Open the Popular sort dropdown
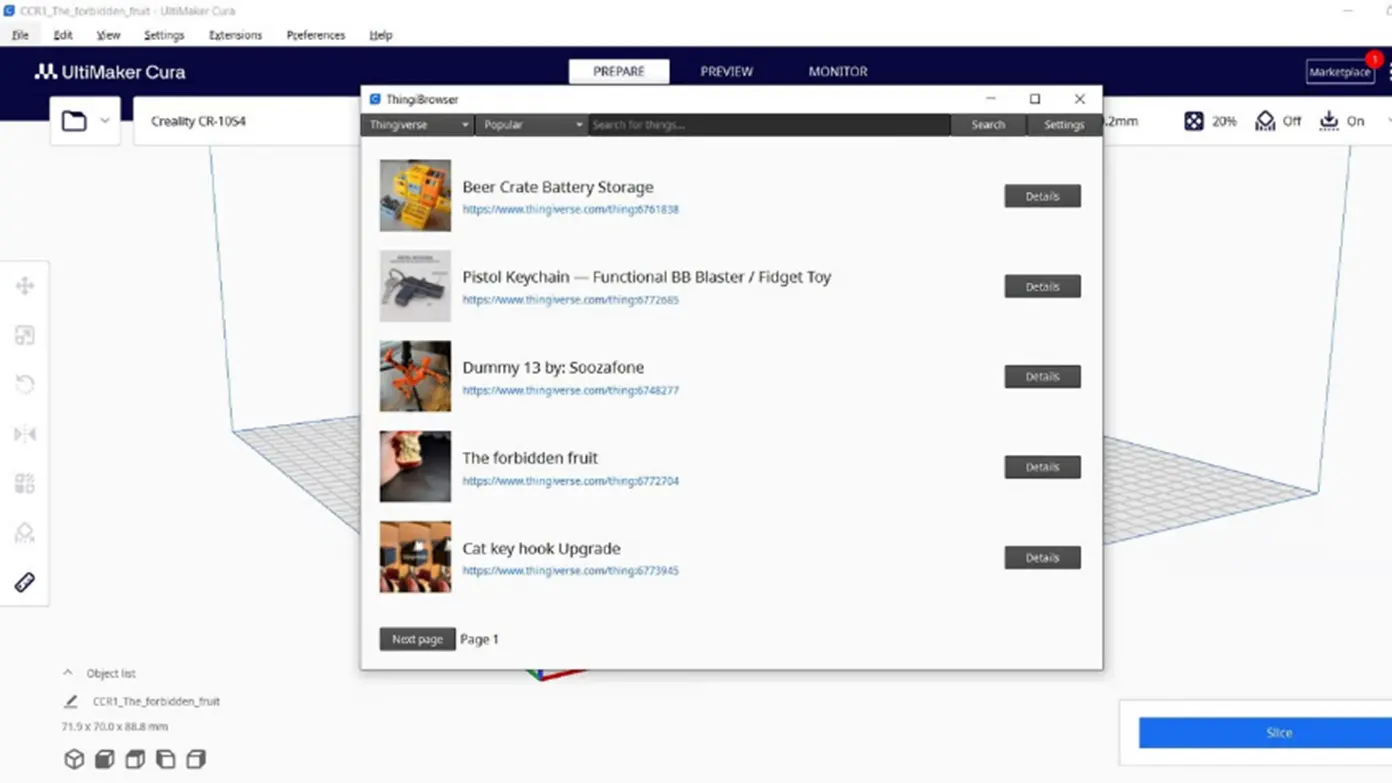Image resolution: width=1392 pixels, height=783 pixels. (531, 125)
